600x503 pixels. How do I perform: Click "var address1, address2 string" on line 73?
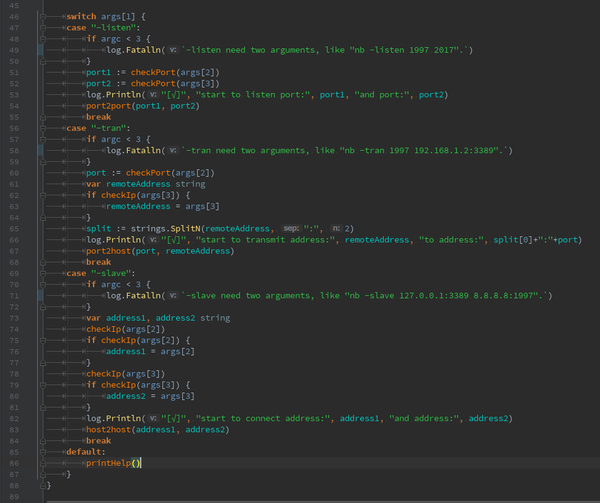158,318
